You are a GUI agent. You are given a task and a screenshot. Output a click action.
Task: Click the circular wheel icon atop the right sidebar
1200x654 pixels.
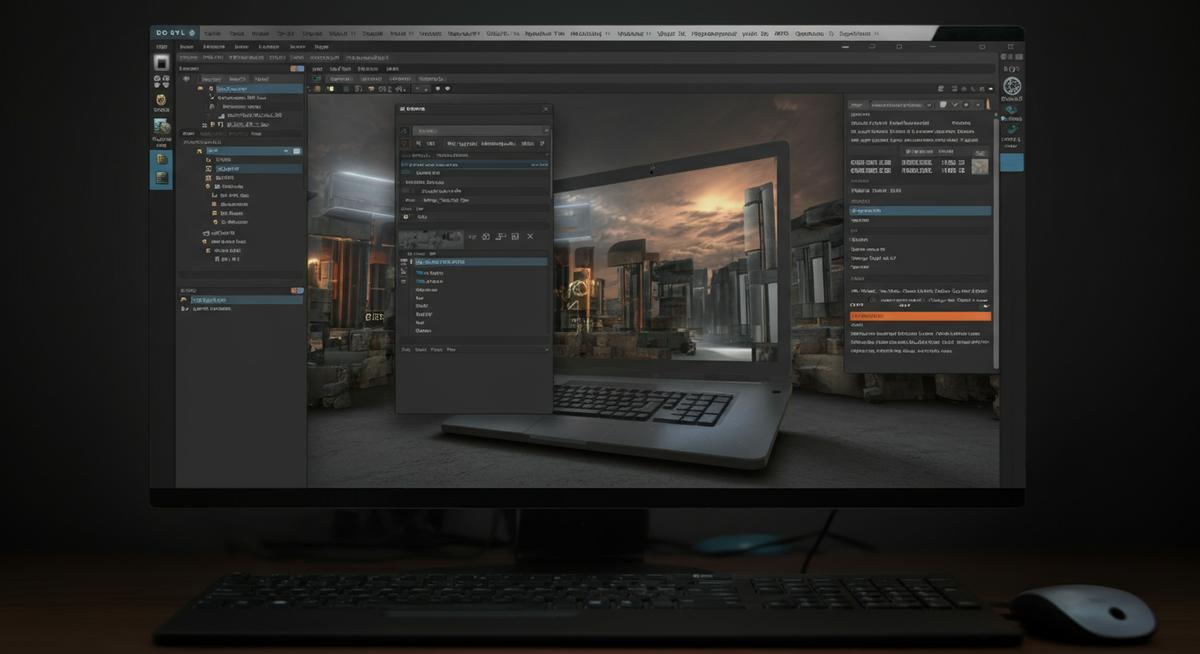click(x=1012, y=85)
